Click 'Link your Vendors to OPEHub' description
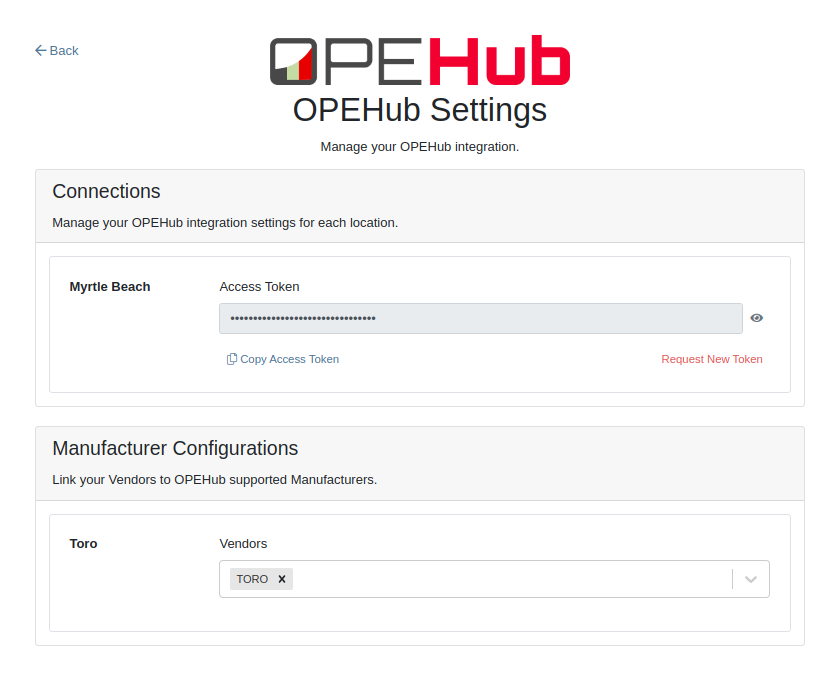 (x=215, y=480)
